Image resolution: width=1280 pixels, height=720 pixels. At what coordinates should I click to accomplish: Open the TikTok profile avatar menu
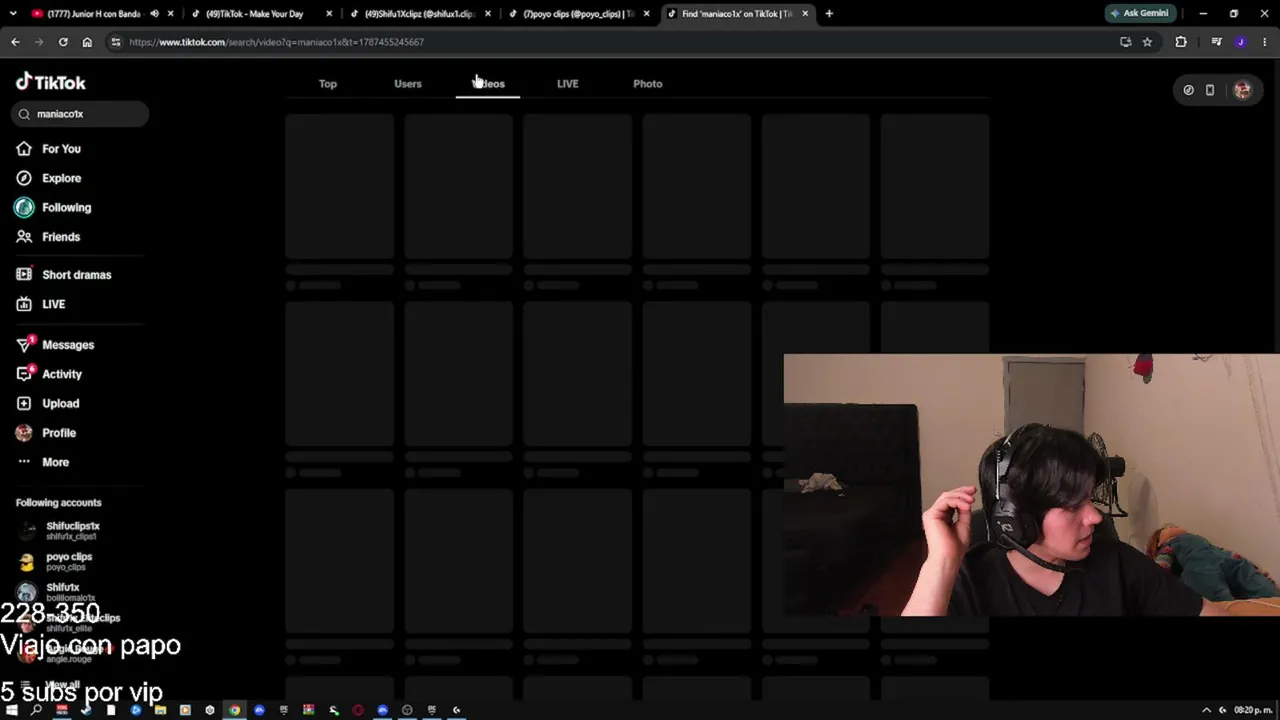click(x=1242, y=90)
